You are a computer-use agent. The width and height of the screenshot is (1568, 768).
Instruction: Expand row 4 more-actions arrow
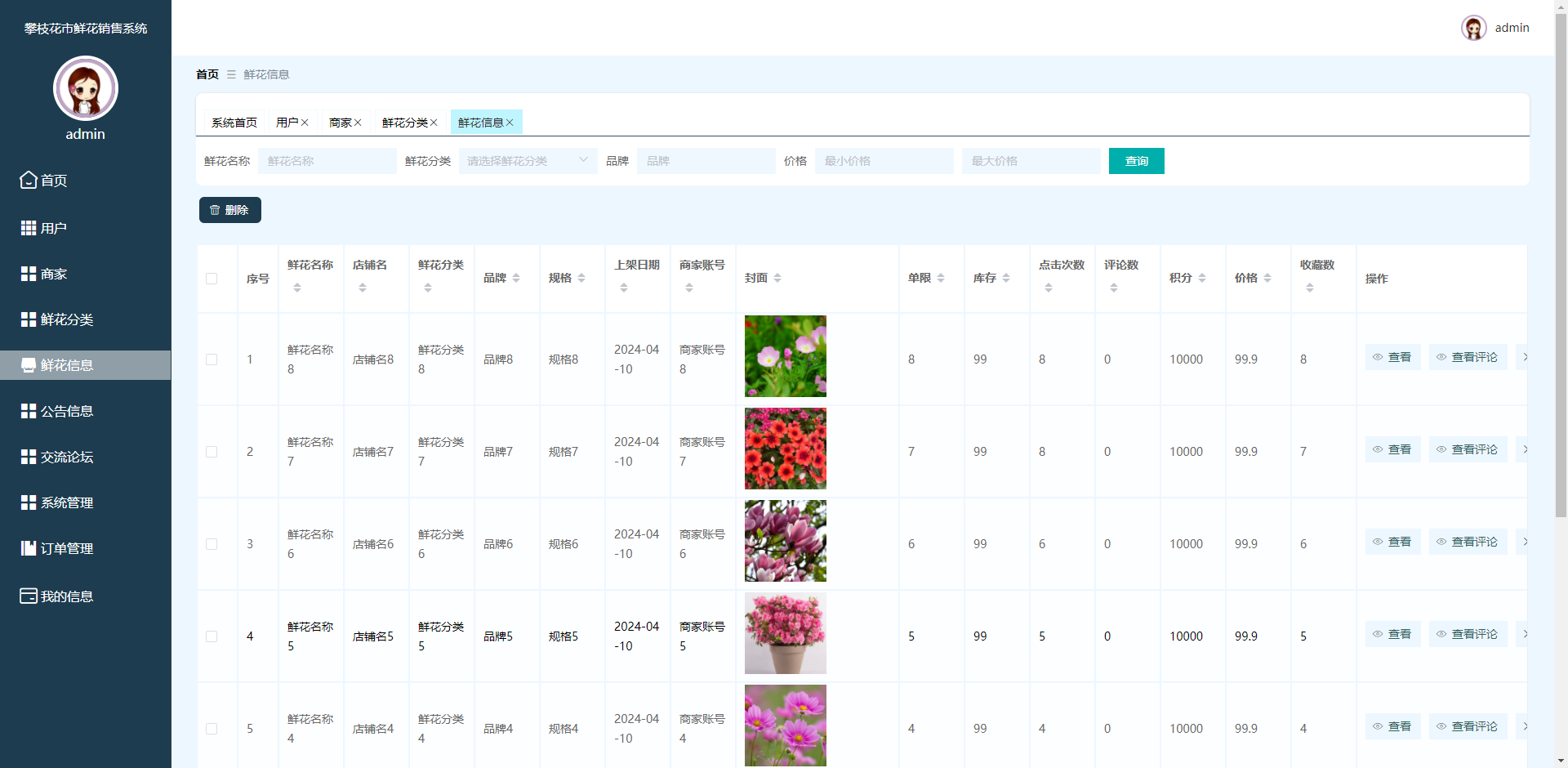tap(1523, 634)
